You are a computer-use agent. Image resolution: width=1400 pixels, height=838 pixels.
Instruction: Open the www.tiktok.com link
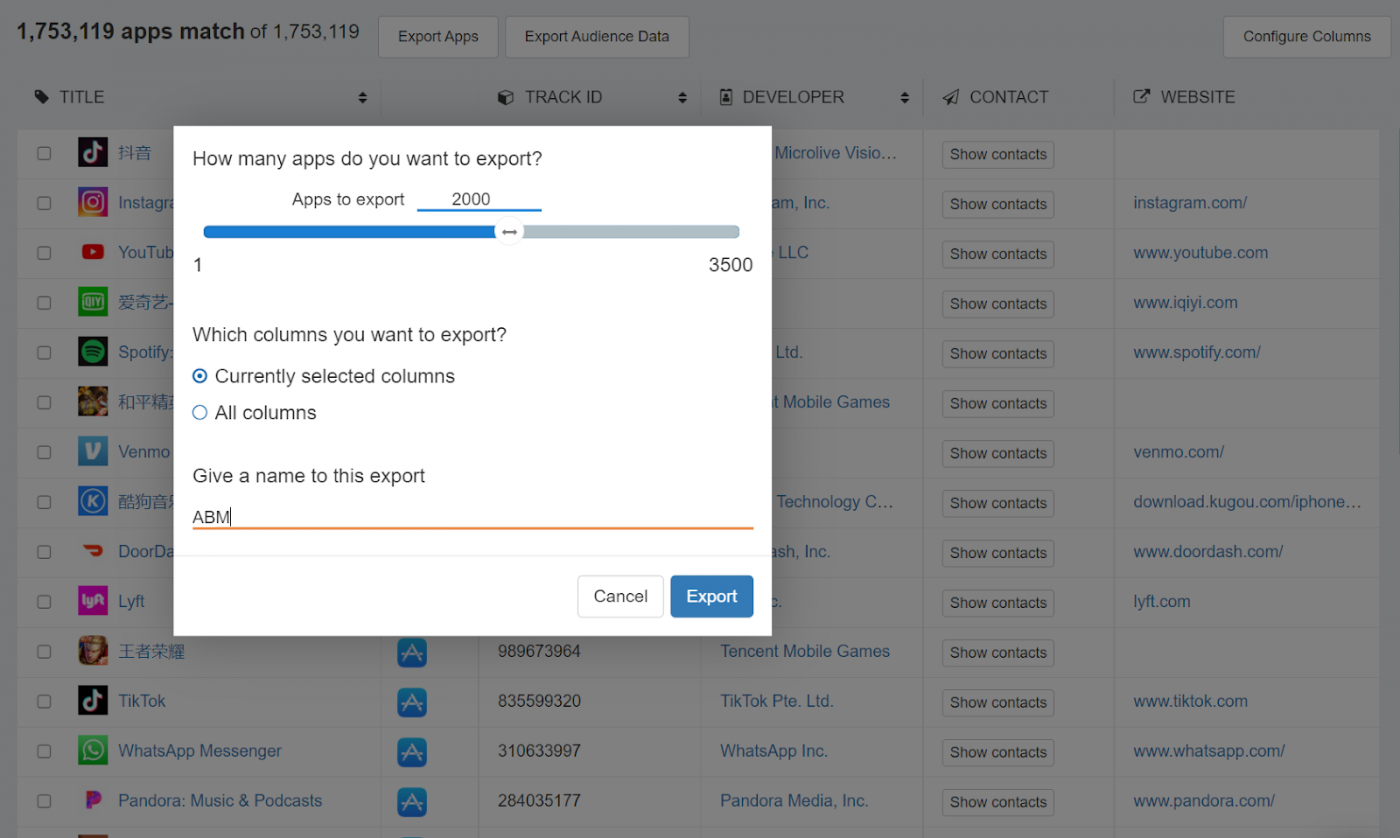coord(1189,701)
